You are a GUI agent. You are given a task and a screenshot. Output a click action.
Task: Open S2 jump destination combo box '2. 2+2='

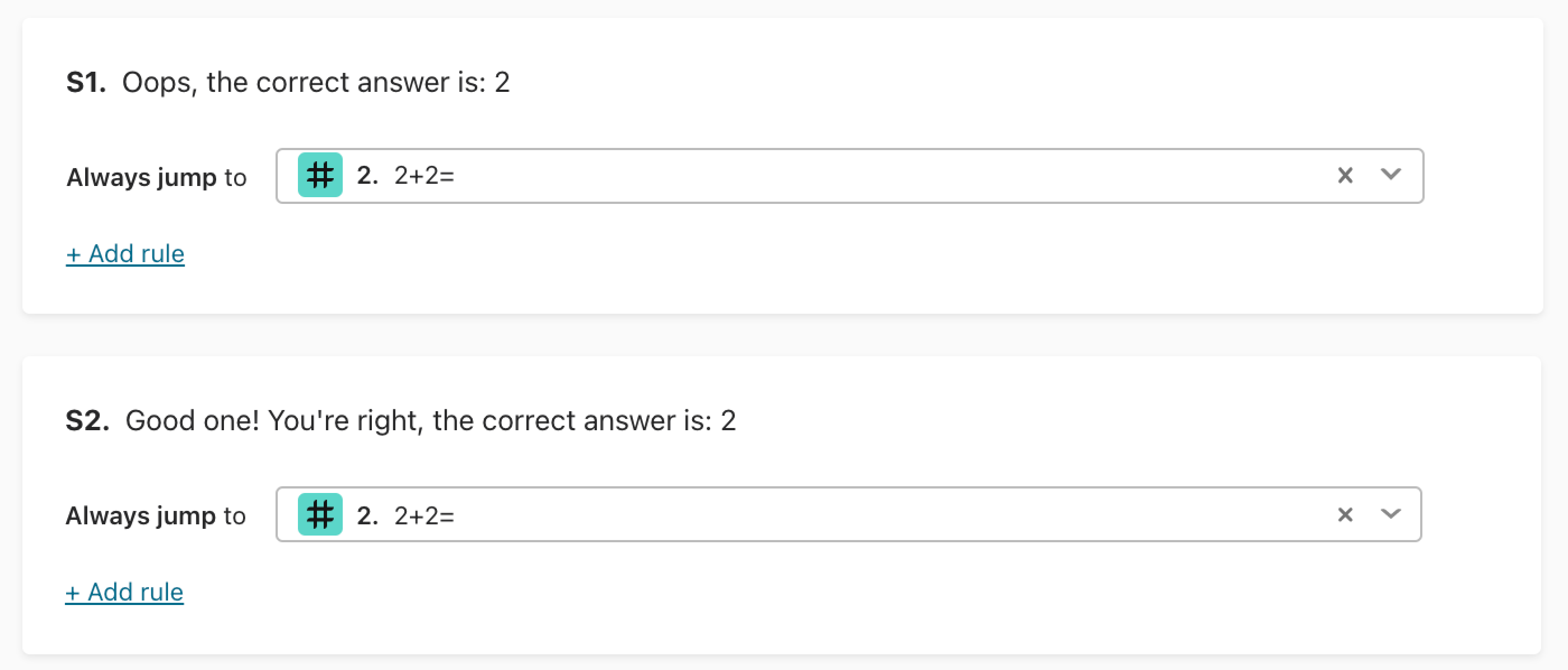[848, 514]
